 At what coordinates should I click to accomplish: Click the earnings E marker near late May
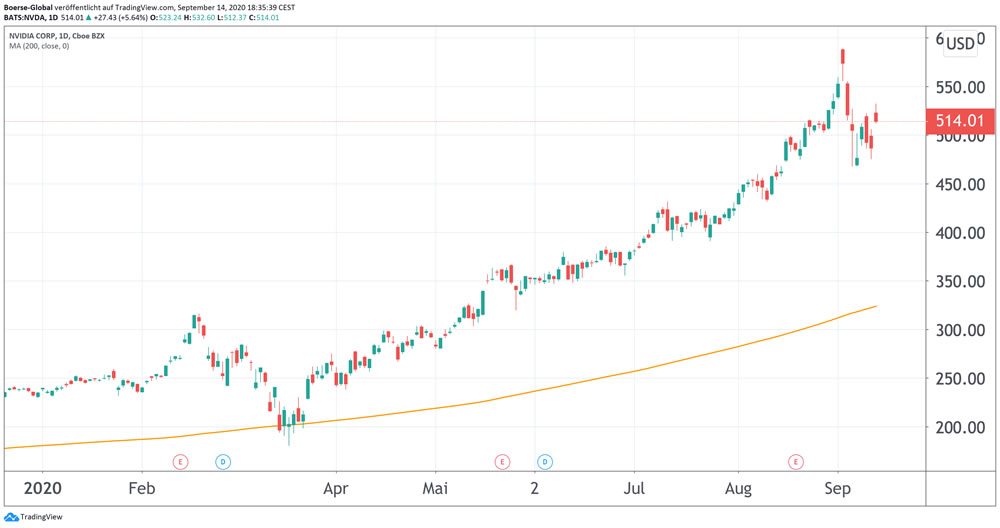point(503,461)
